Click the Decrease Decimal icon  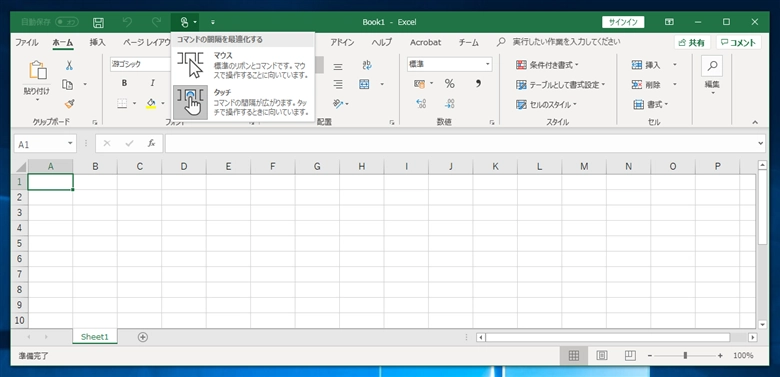pyautogui.click(x=450, y=103)
